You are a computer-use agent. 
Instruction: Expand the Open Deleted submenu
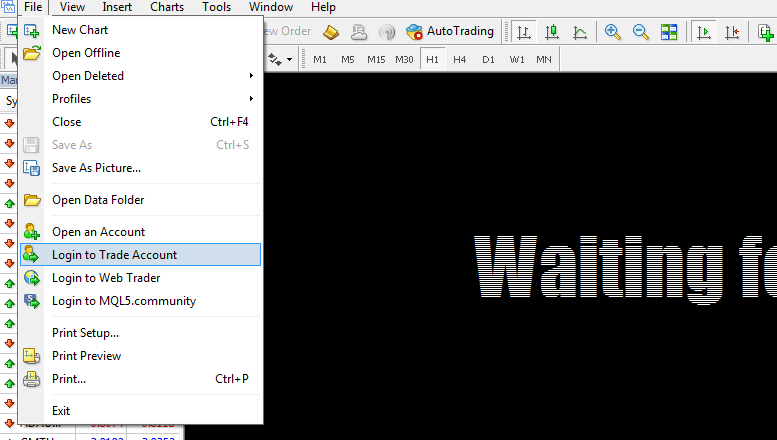click(140, 76)
